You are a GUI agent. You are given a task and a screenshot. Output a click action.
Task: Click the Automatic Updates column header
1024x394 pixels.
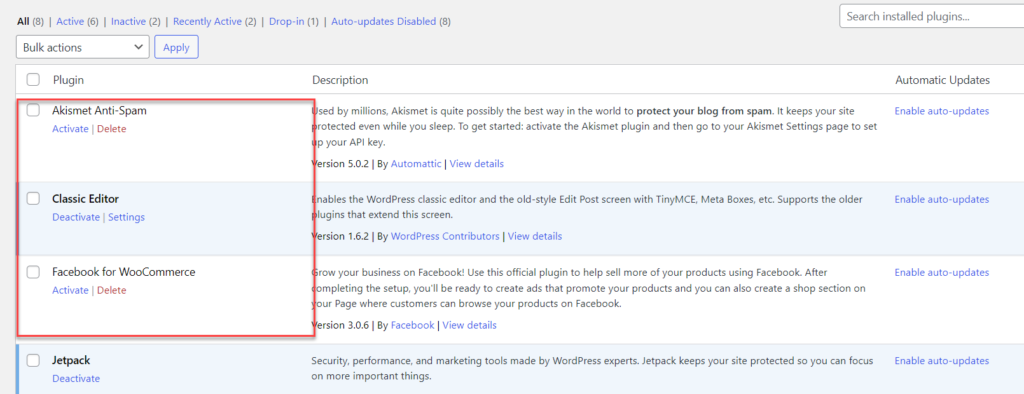click(942, 80)
